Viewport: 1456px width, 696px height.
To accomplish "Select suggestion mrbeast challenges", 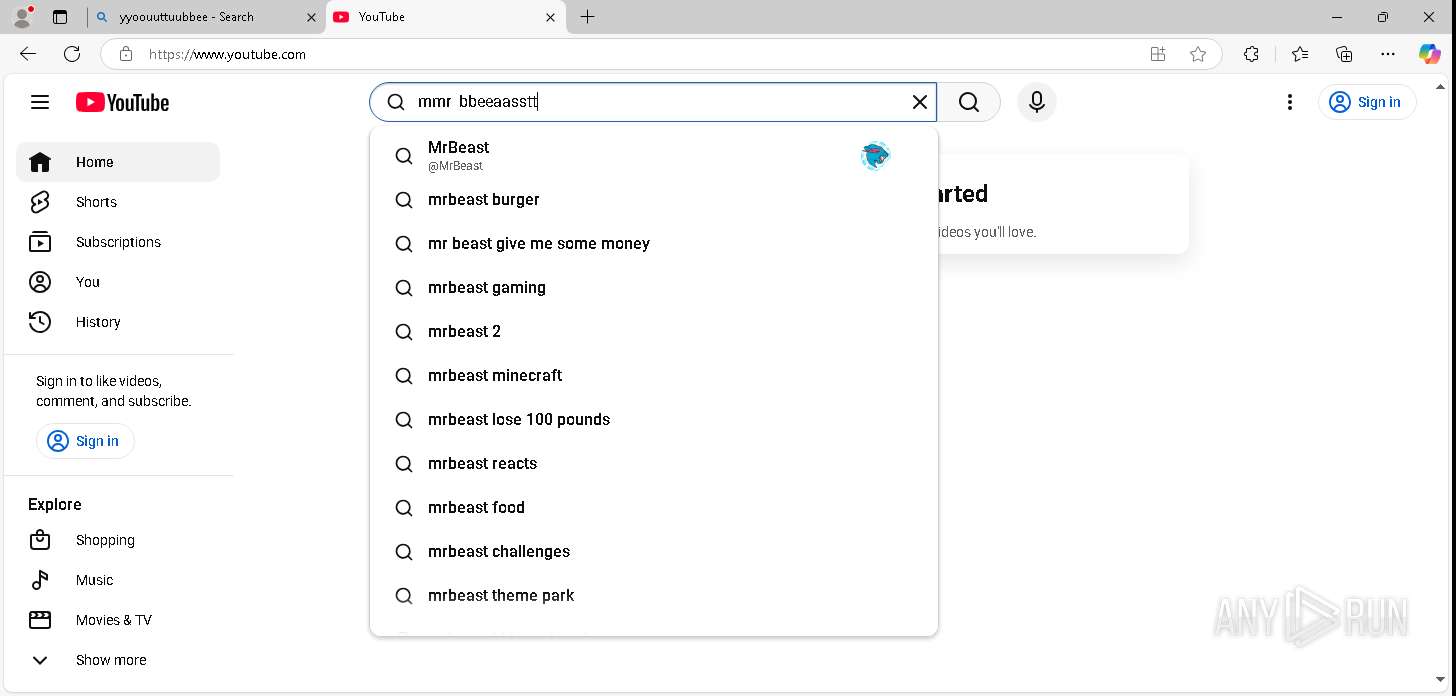I will pos(654,551).
